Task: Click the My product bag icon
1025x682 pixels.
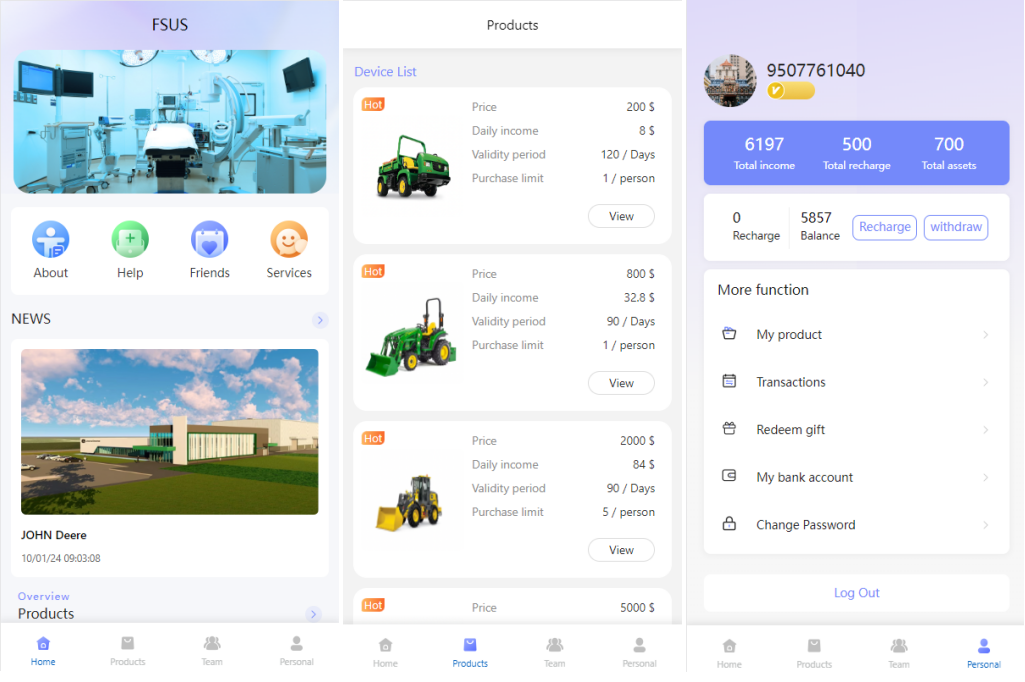Action: click(x=729, y=333)
